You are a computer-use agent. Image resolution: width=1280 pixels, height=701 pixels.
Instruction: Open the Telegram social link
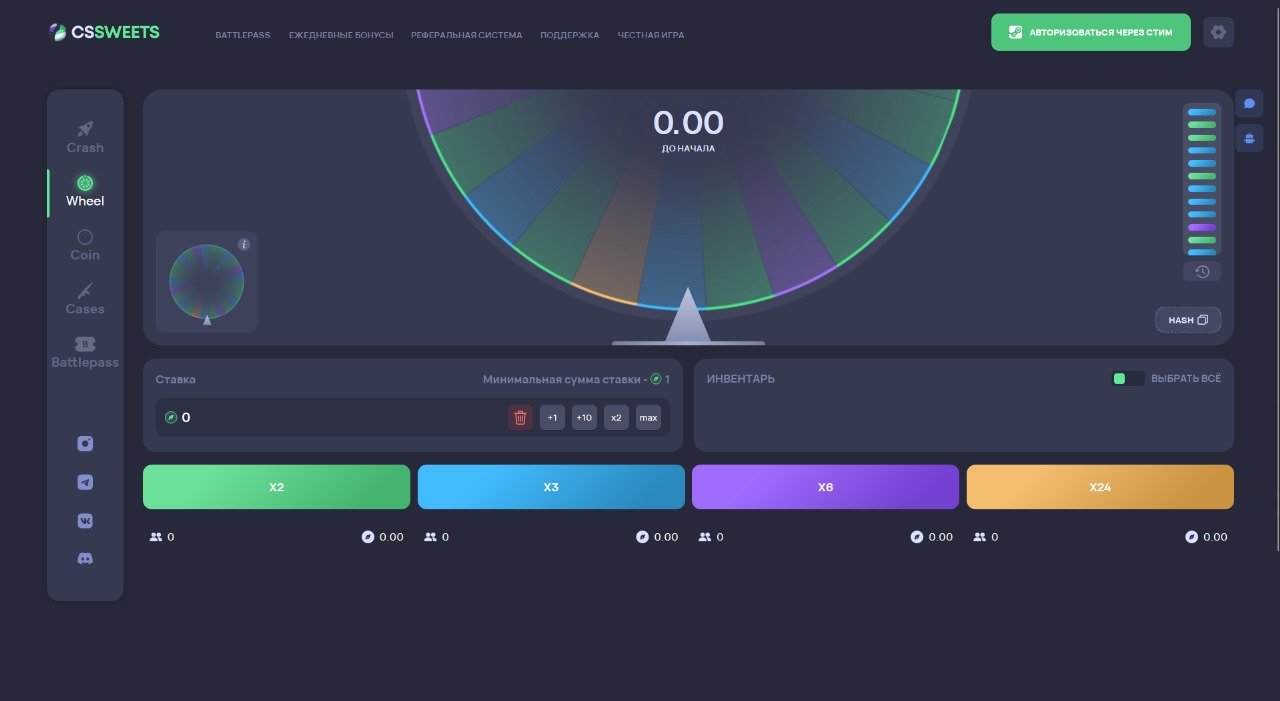coord(85,482)
